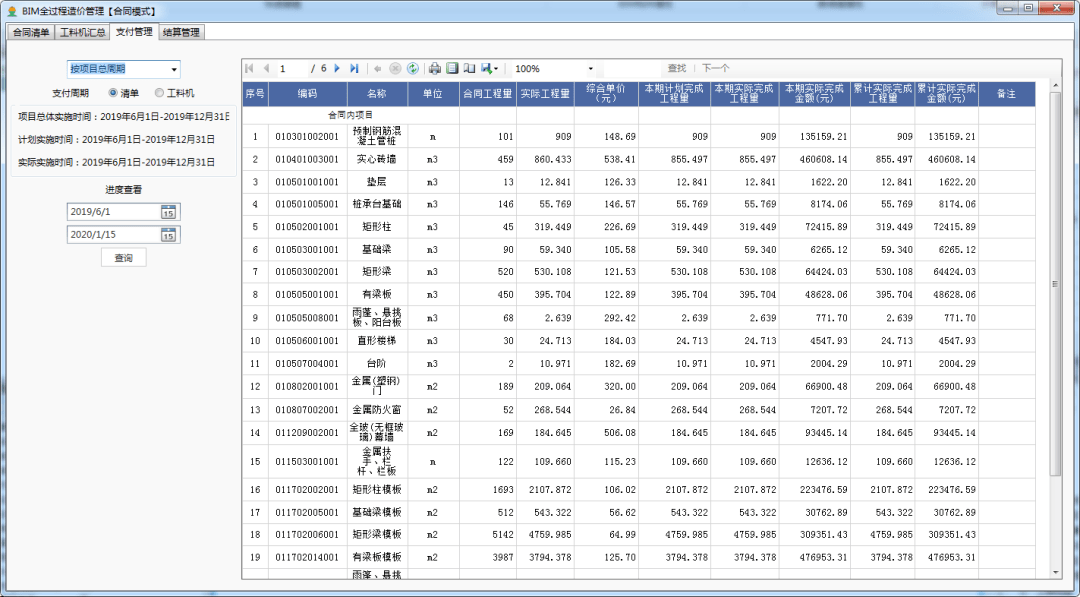Click code cell 010301002001
The height and width of the screenshot is (597, 1080).
point(307,136)
